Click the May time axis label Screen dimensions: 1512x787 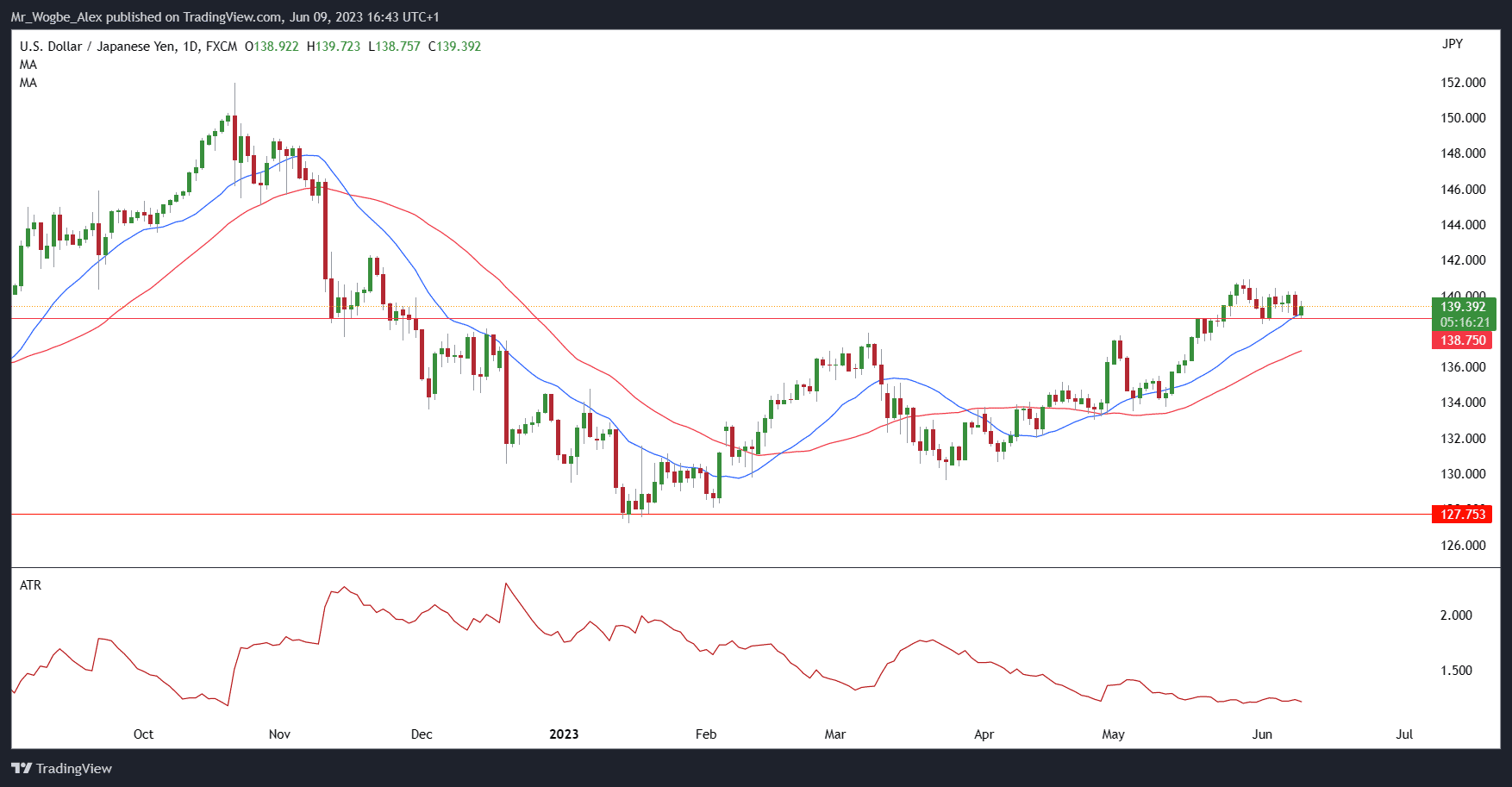[1113, 734]
